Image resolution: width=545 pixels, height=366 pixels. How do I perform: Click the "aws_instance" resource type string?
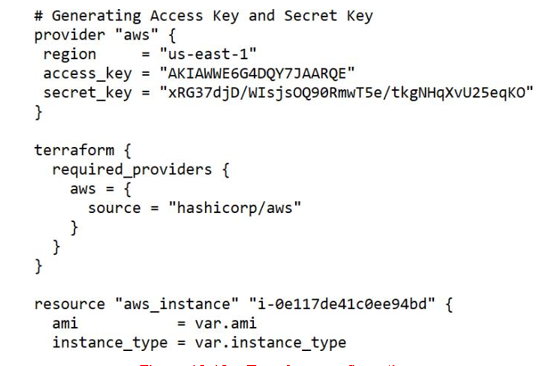coord(177,304)
